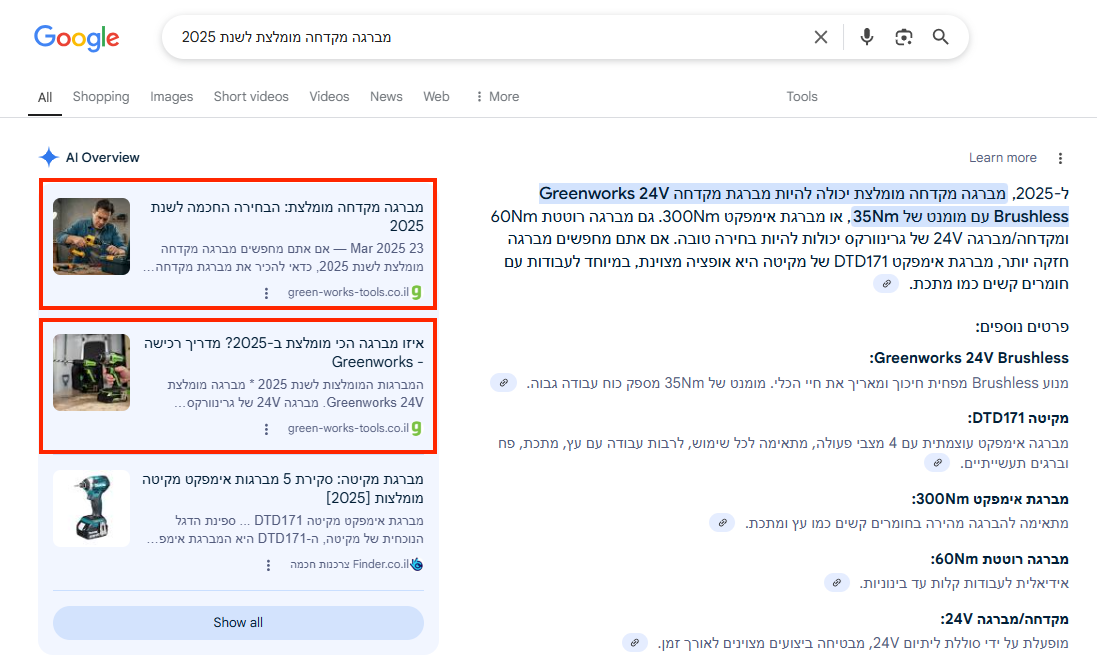Screen dimensions: 1097x670
Task: Open citation link after first summary paragraph
Action: pyautogui.click(x=886, y=284)
